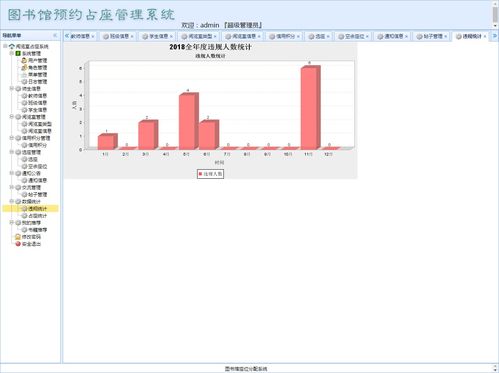499x373 pixels.
Task: Open 角色管理 role icon in tree
Action: click(x=24, y=67)
